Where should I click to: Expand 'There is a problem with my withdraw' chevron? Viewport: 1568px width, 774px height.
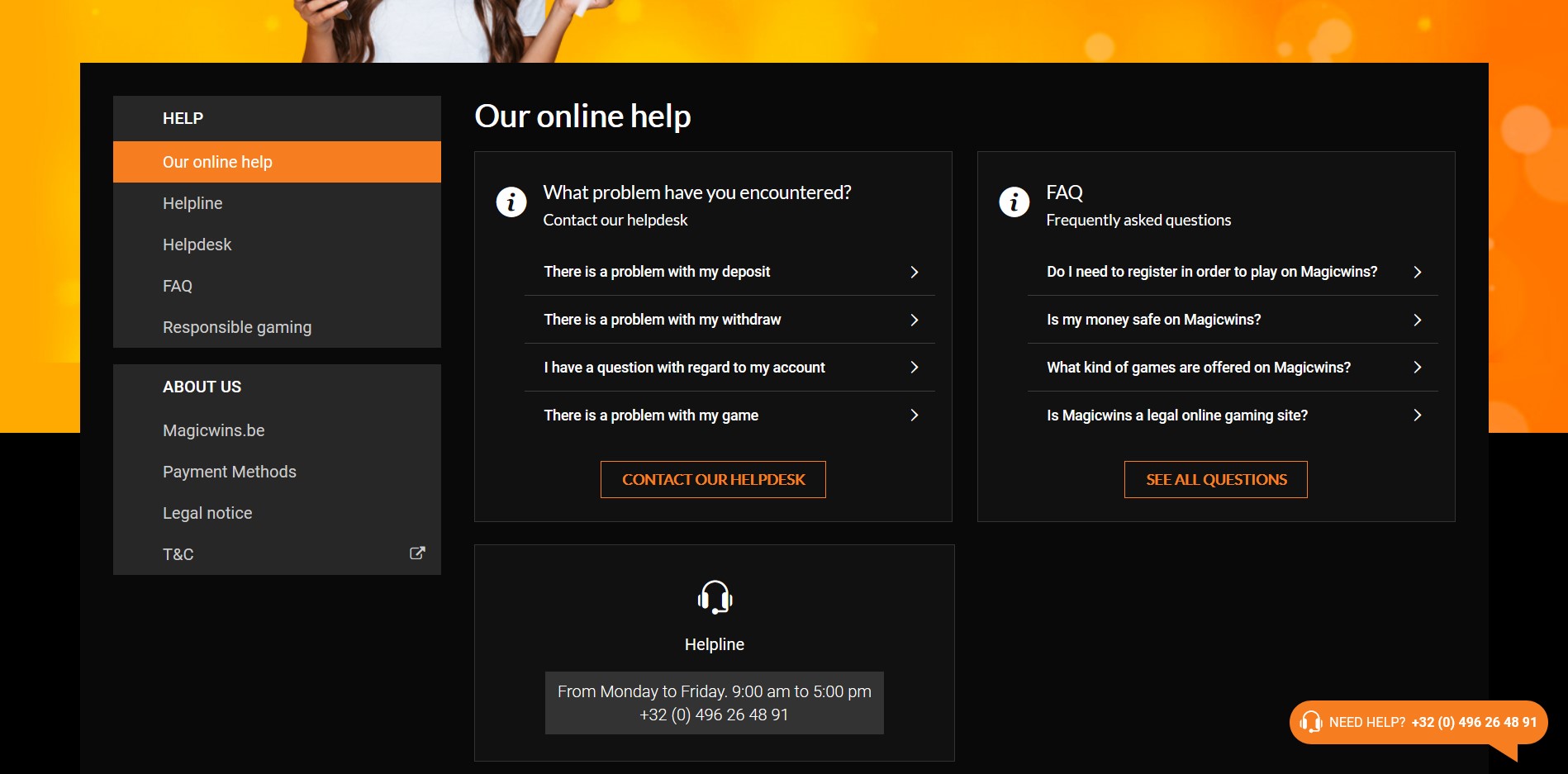pos(915,320)
